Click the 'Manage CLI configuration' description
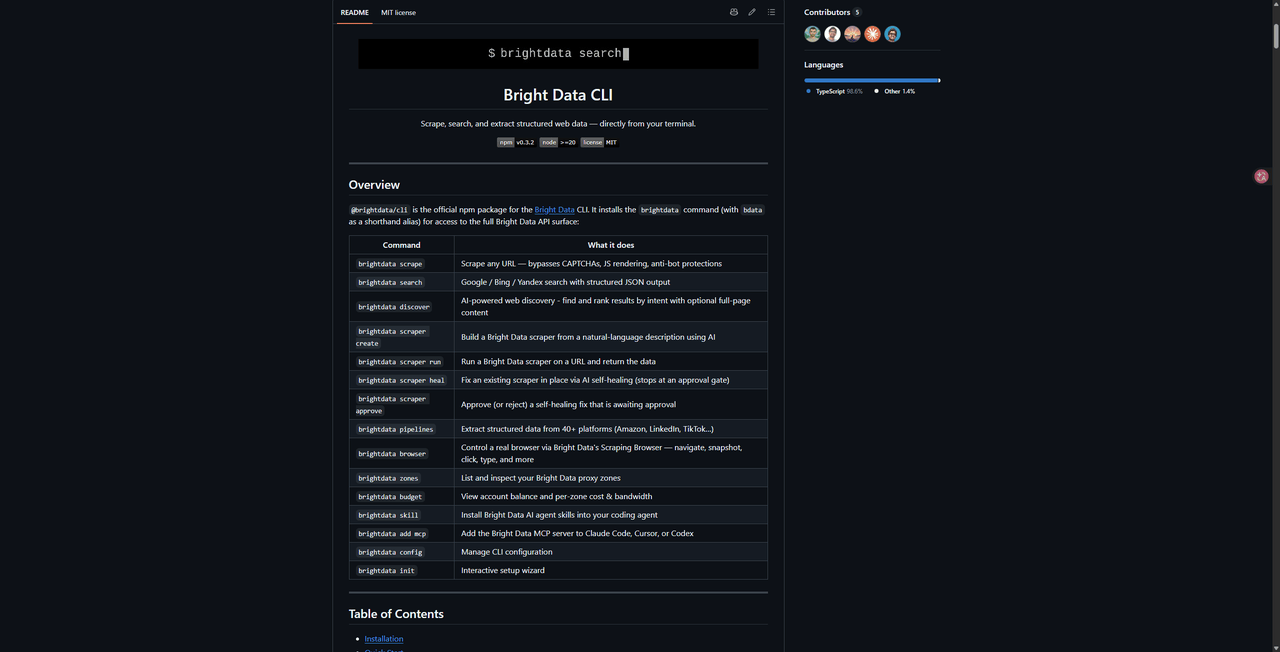The height and width of the screenshot is (652, 1280). (507, 552)
